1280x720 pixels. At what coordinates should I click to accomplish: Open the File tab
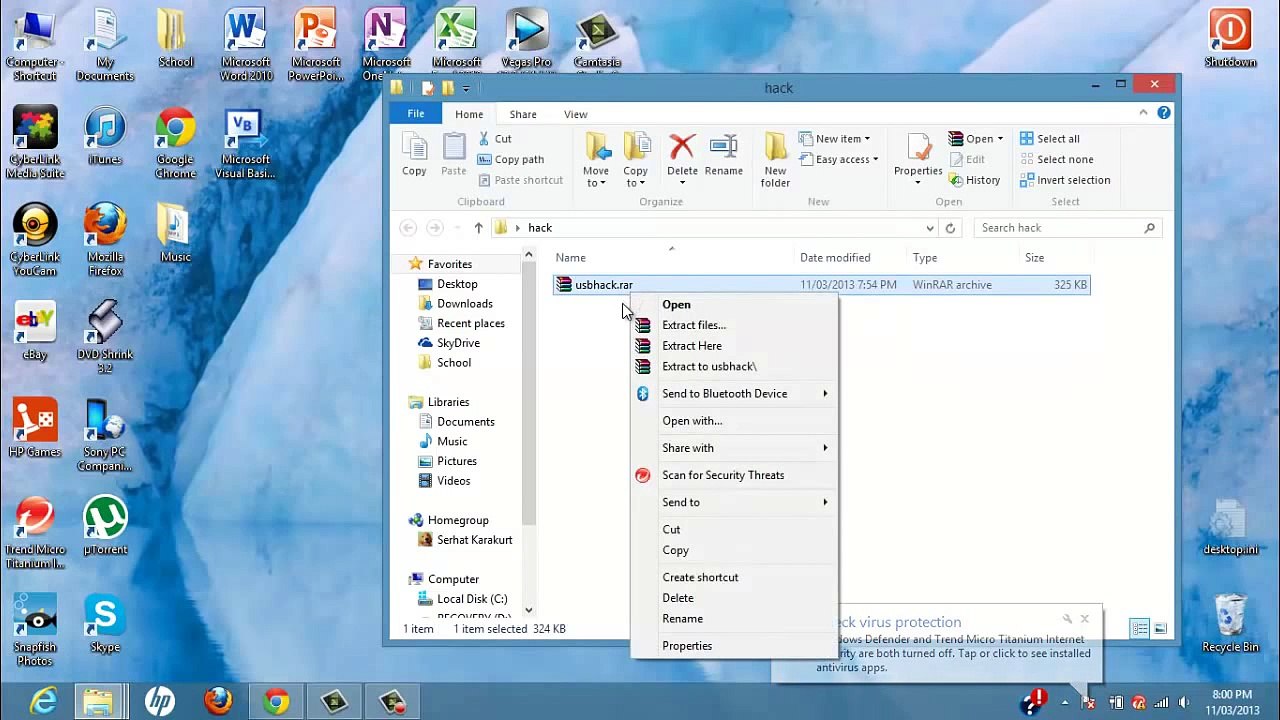pos(416,114)
